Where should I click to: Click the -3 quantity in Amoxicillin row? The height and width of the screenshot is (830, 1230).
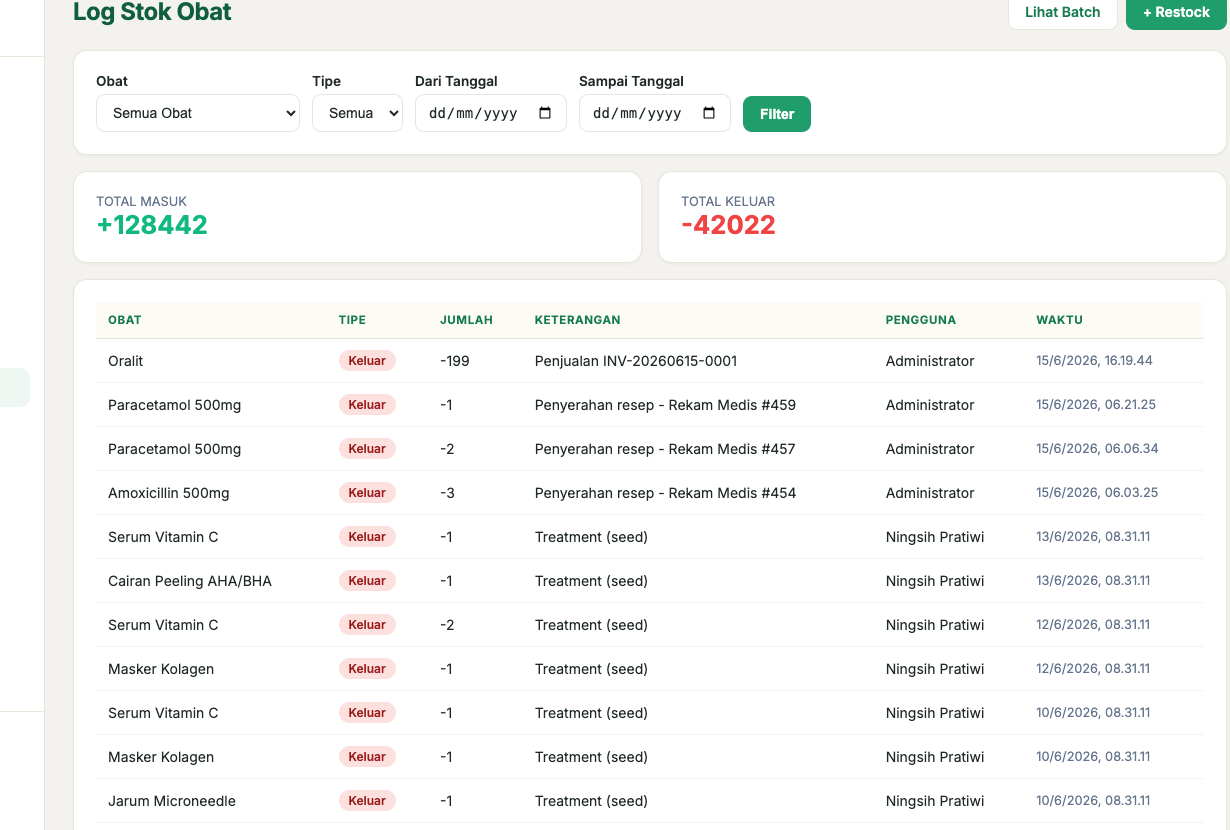tap(447, 493)
